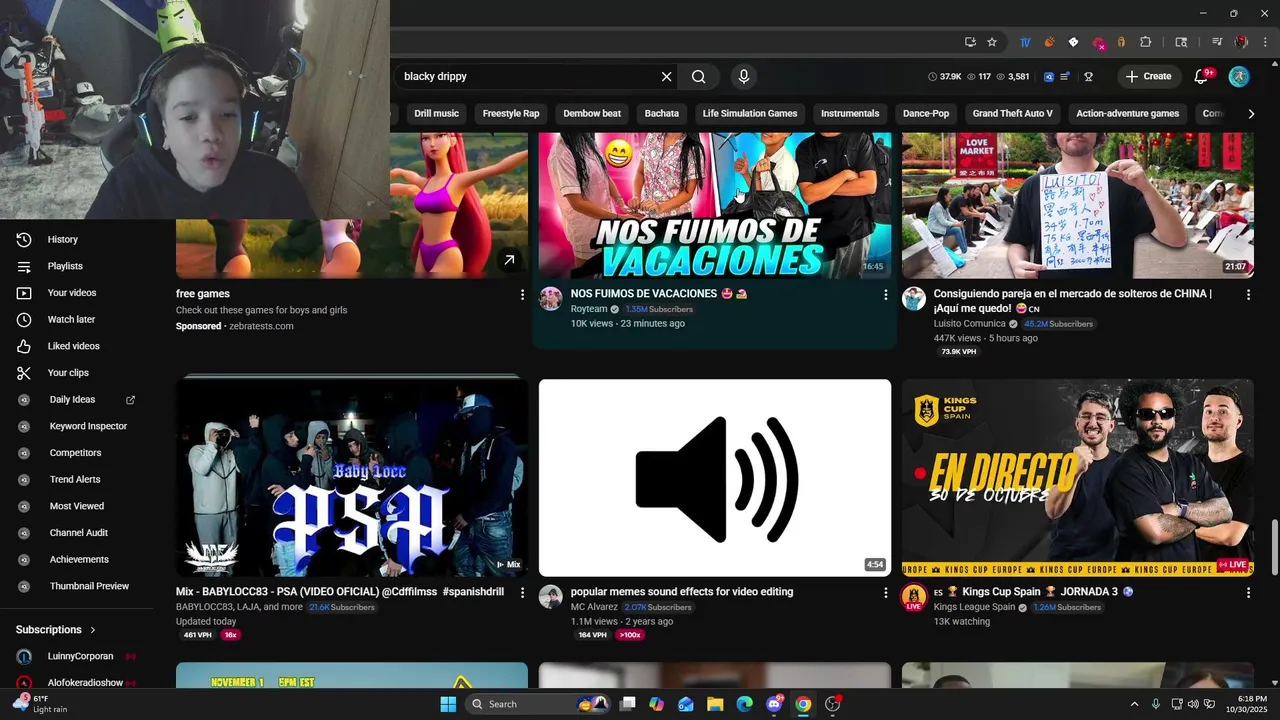Open options for NOS FUIMOS DE VACACIONES video
The height and width of the screenshot is (720, 1280).
(x=885, y=295)
